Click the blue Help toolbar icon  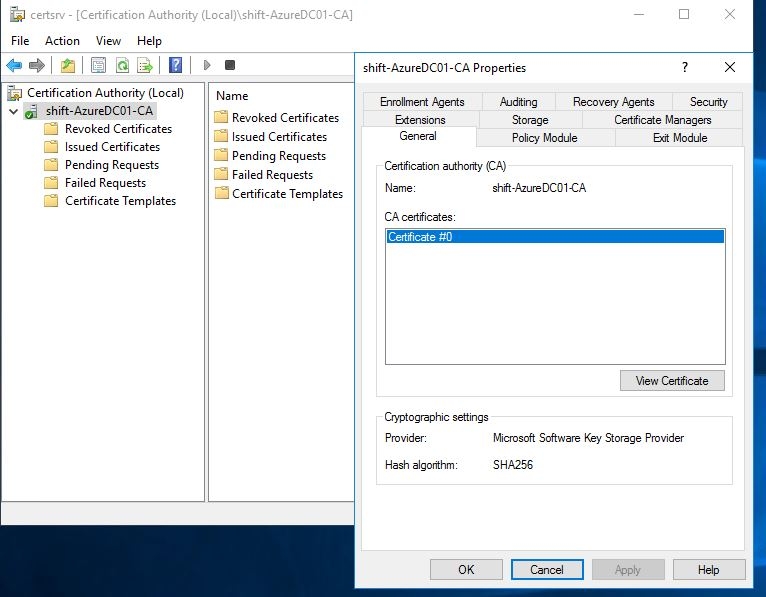tap(175, 65)
